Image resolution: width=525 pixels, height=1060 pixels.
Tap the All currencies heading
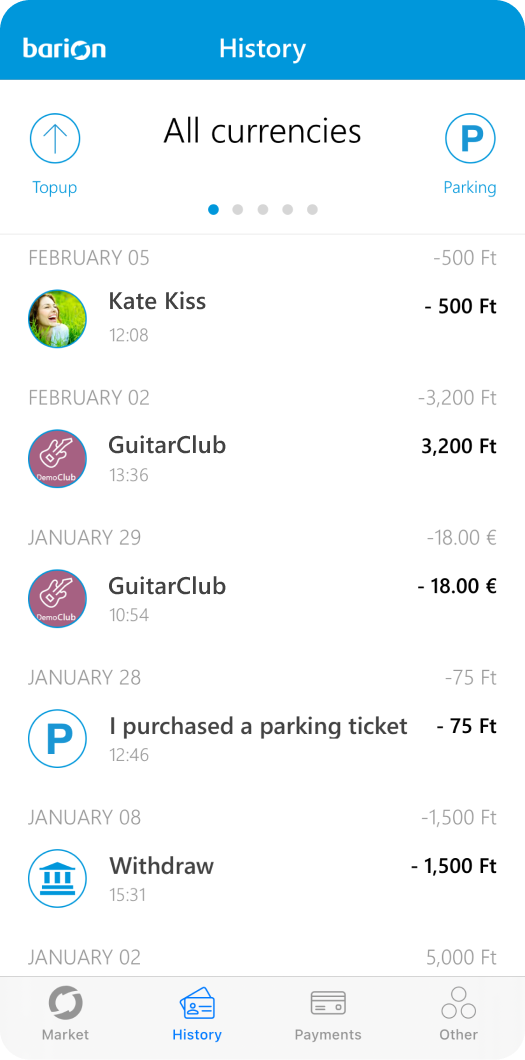pyautogui.click(x=262, y=131)
